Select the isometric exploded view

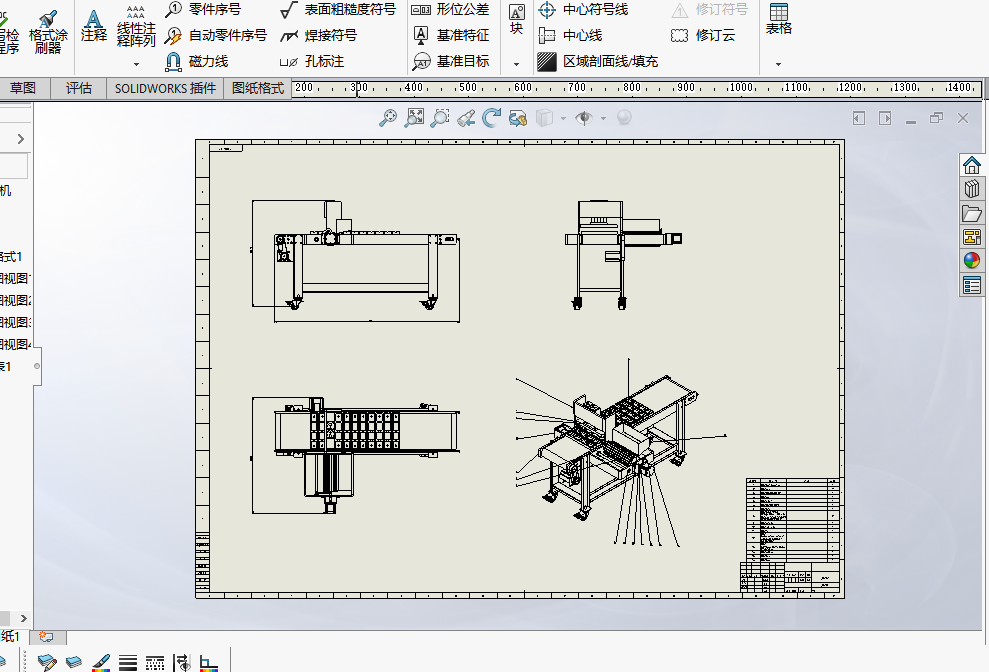click(x=621, y=453)
